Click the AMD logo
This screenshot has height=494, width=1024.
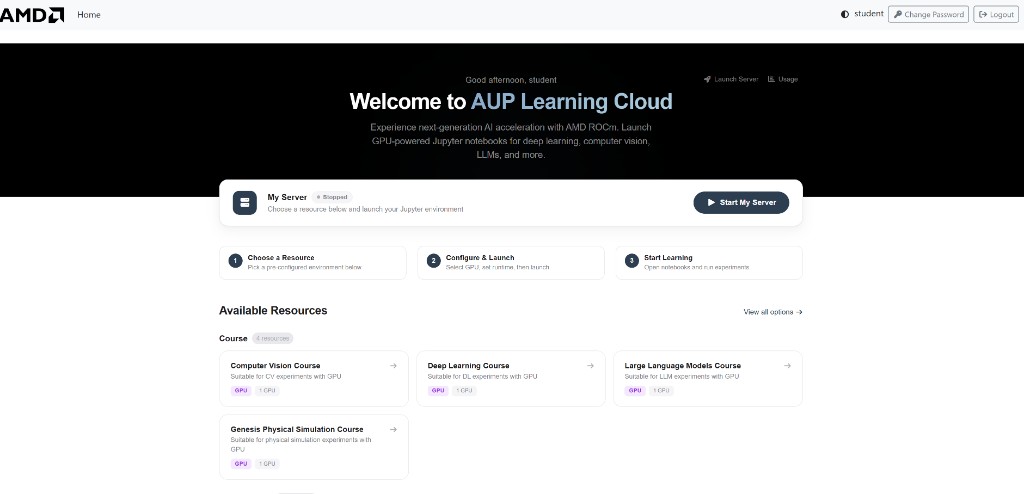(32, 14)
